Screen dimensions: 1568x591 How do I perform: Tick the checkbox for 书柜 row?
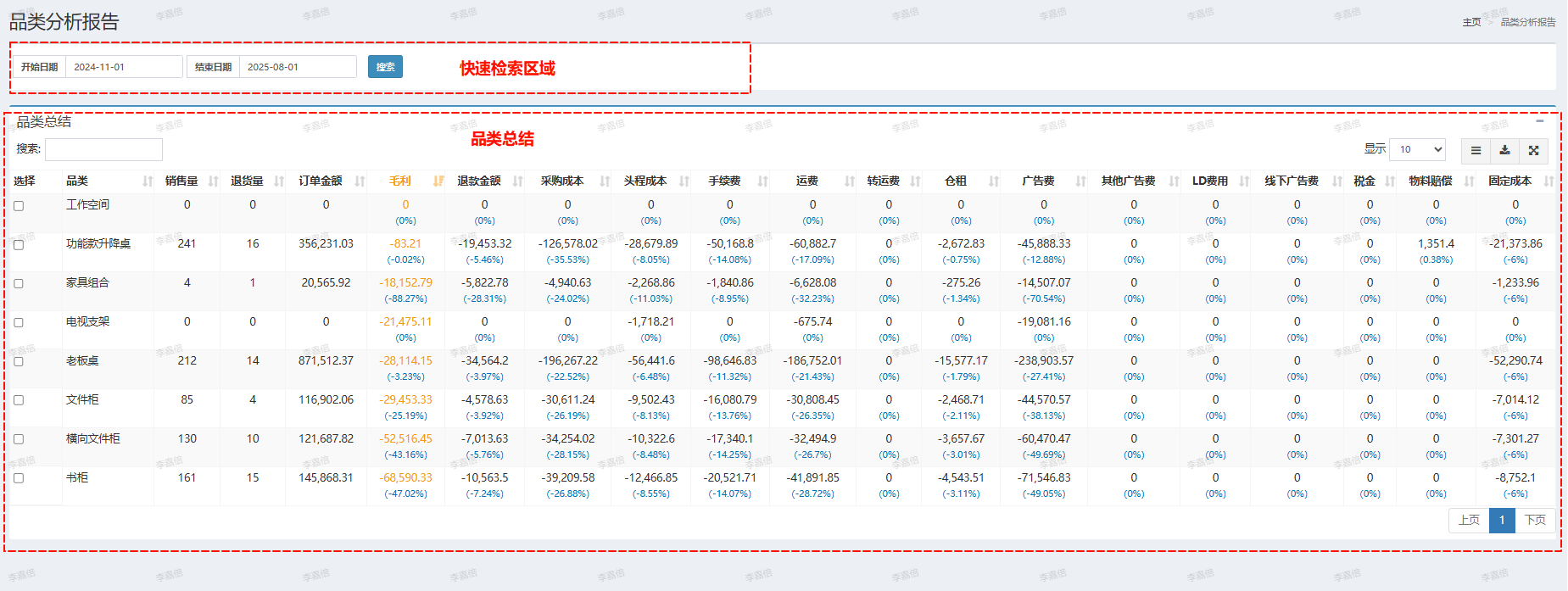coord(19,478)
